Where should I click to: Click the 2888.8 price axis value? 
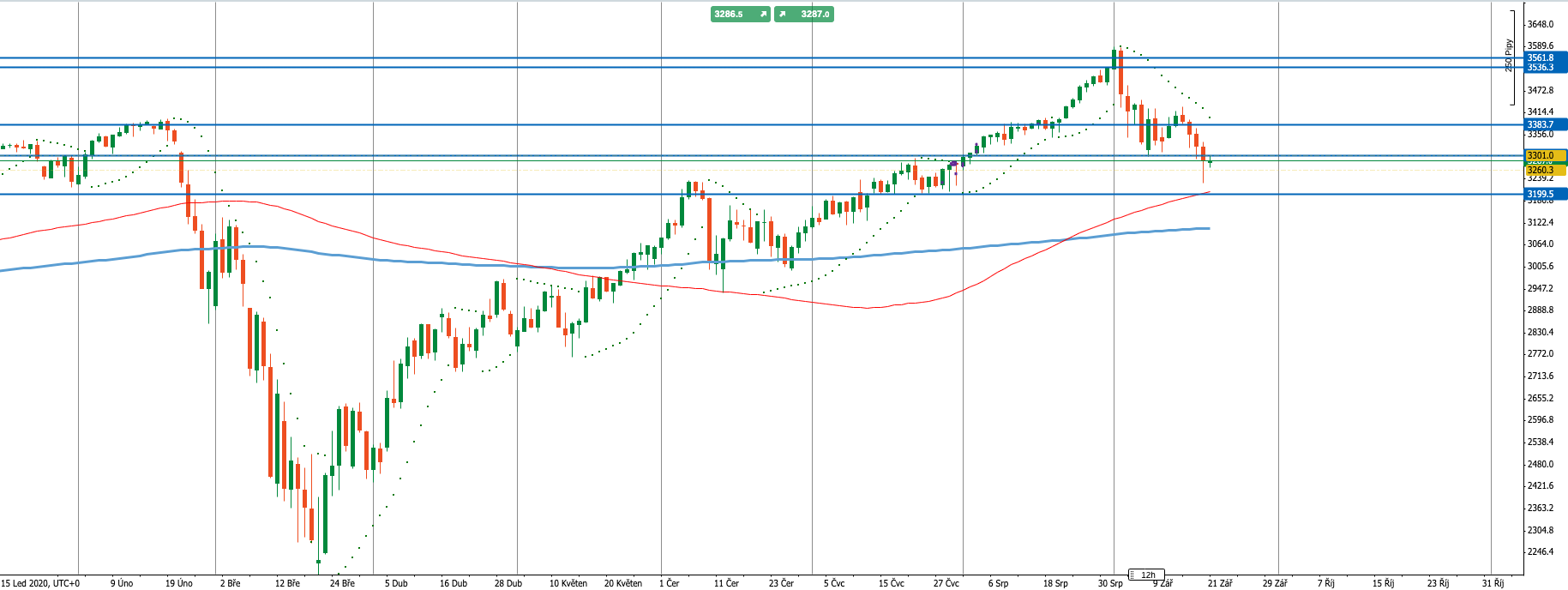pos(1541,310)
